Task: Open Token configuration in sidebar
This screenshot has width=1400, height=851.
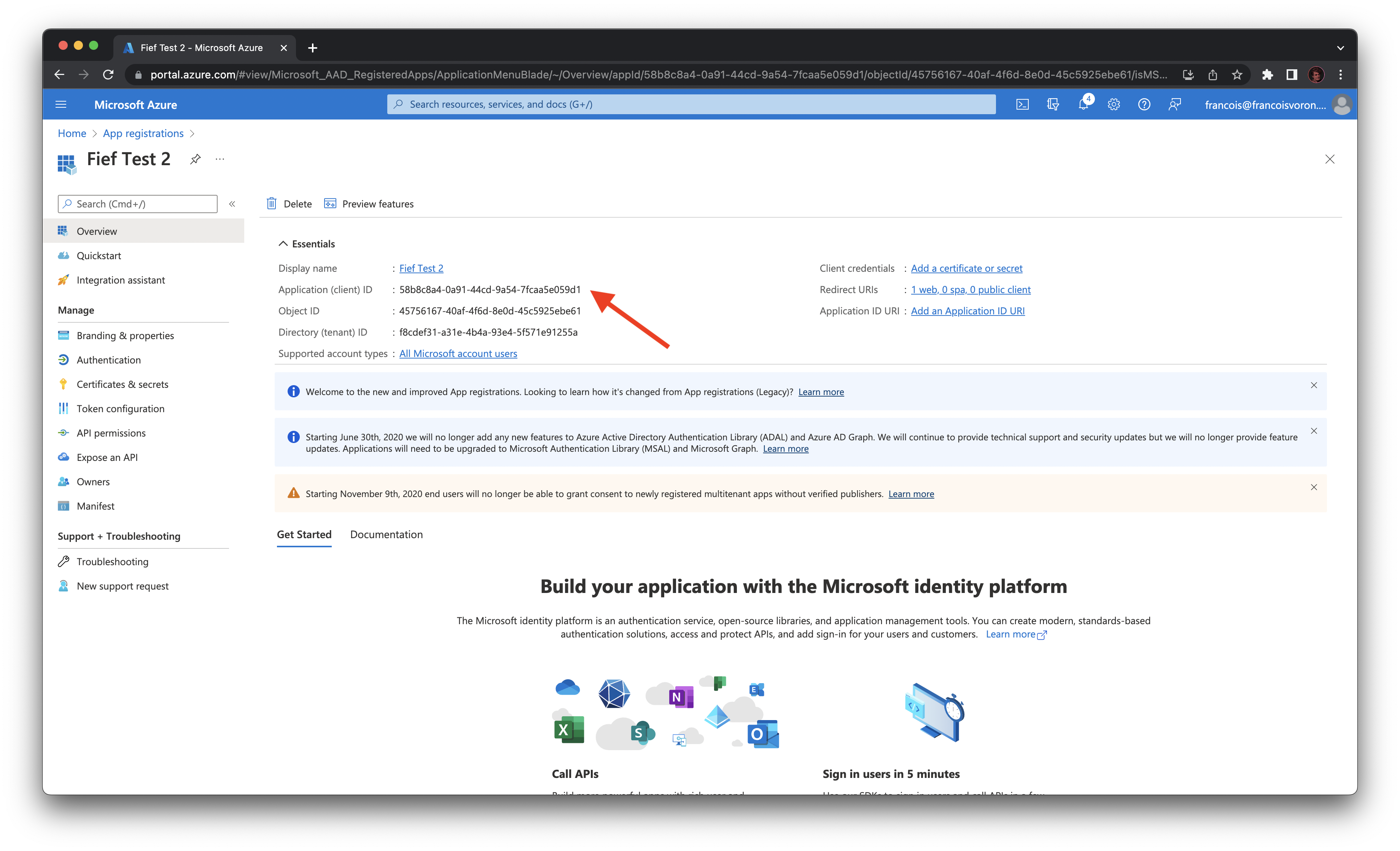Action: [x=120, y=408]
